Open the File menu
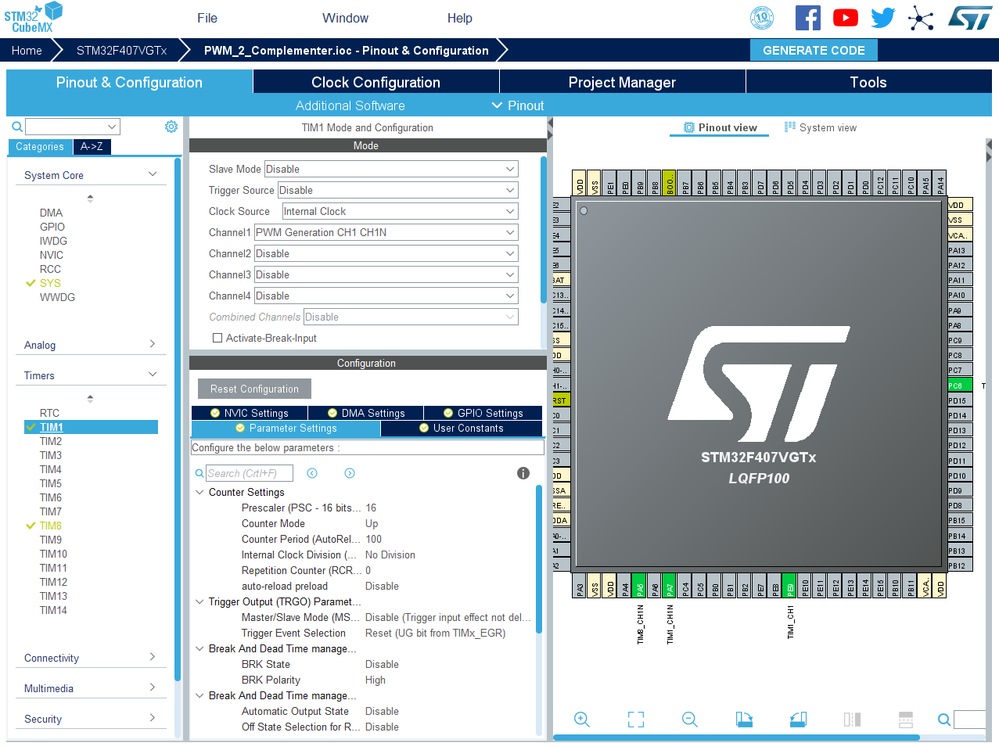Image resolution: width=999 pixels, height=746 pixels. click(x=207, y=18)
